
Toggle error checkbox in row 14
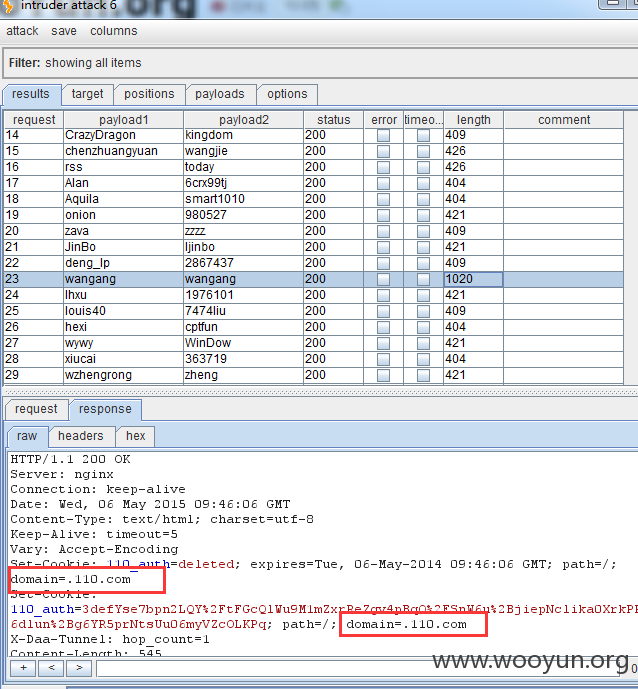click(384, 135)
